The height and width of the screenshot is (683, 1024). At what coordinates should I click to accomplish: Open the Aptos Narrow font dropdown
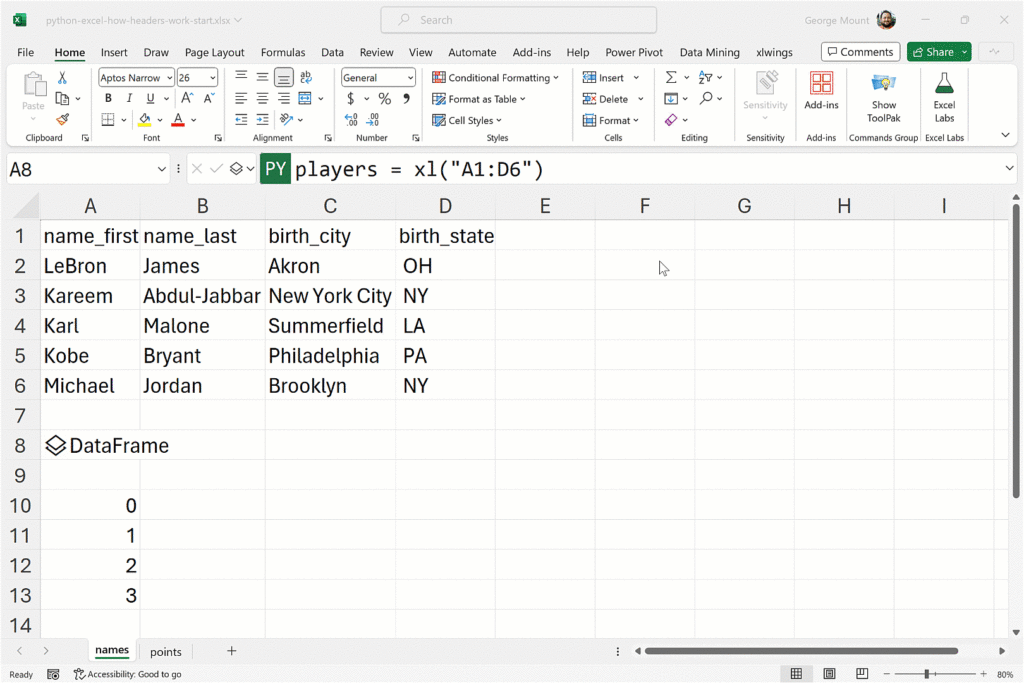(x=169, y=78)
